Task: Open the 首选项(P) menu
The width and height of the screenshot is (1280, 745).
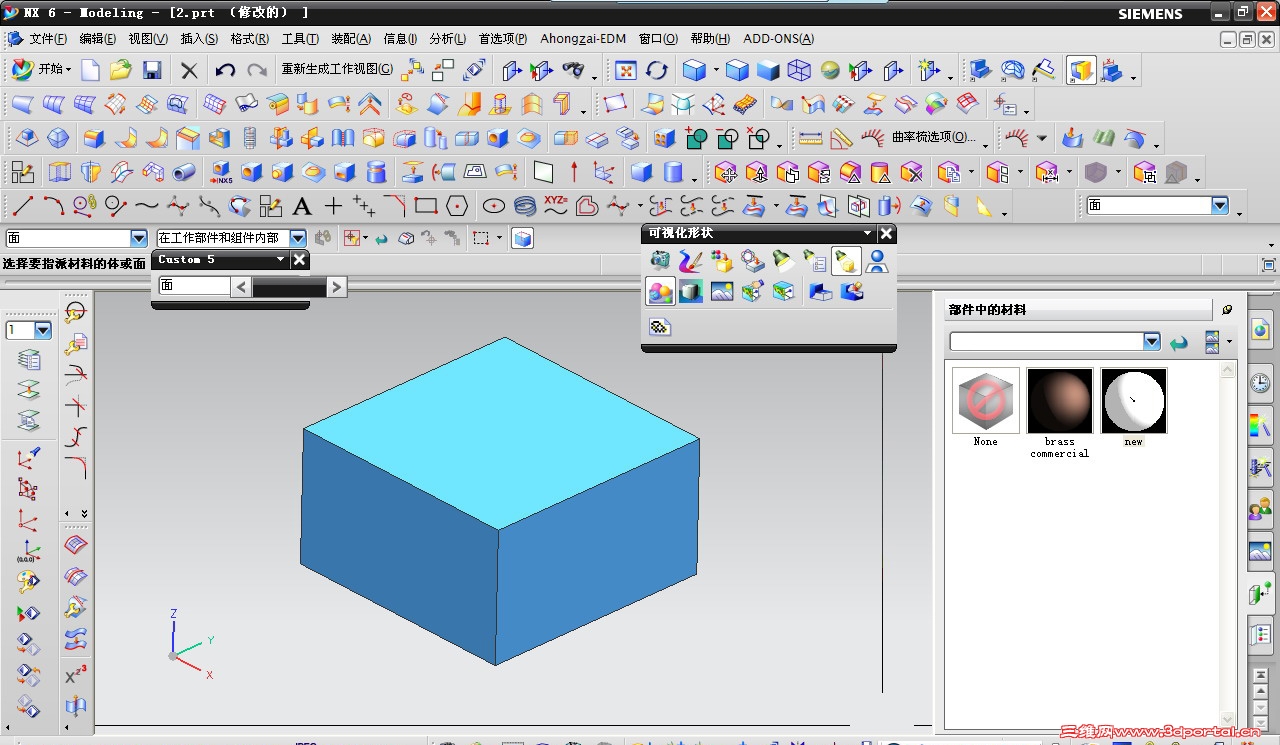Action: [x=503, y=39]
